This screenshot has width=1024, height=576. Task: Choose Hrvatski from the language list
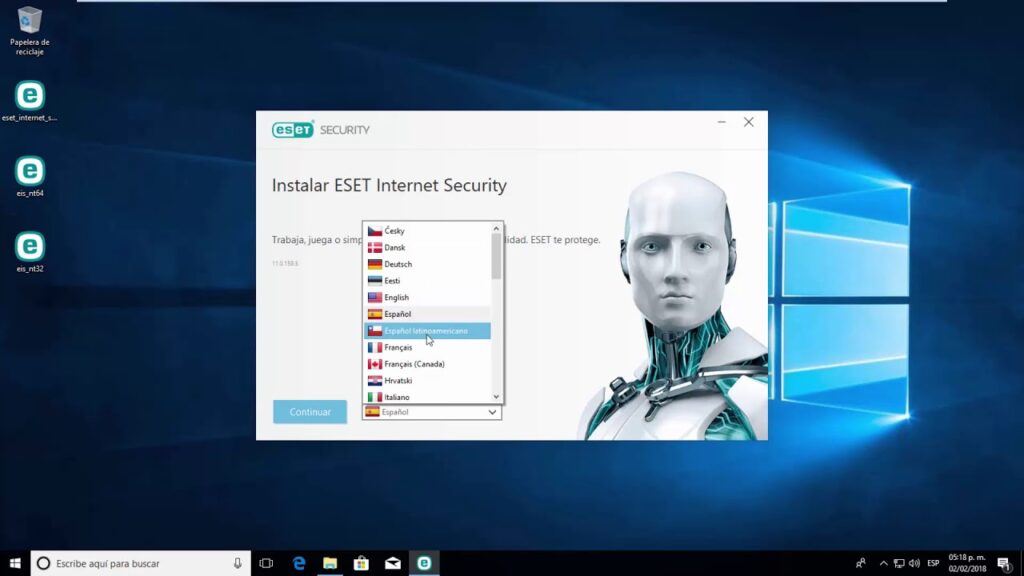pyautogui.click(x=427, y=381)
